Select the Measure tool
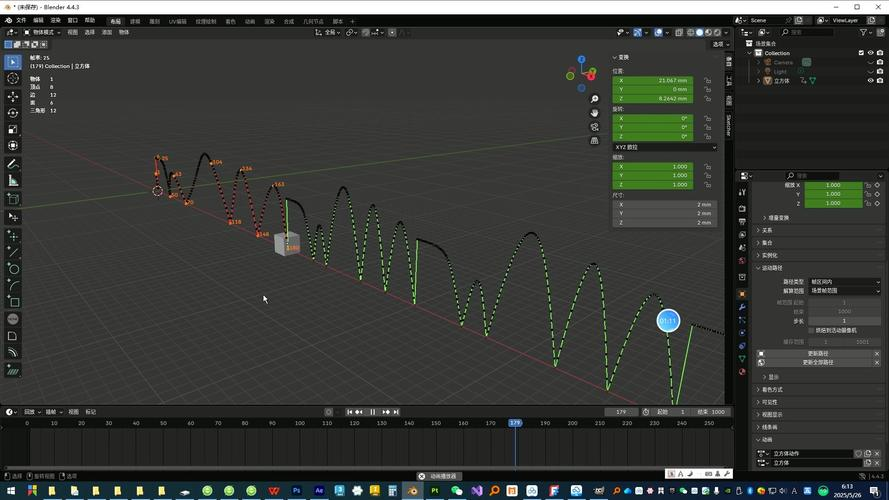Screen dimensions: 889x500 [x=12, y=181]
